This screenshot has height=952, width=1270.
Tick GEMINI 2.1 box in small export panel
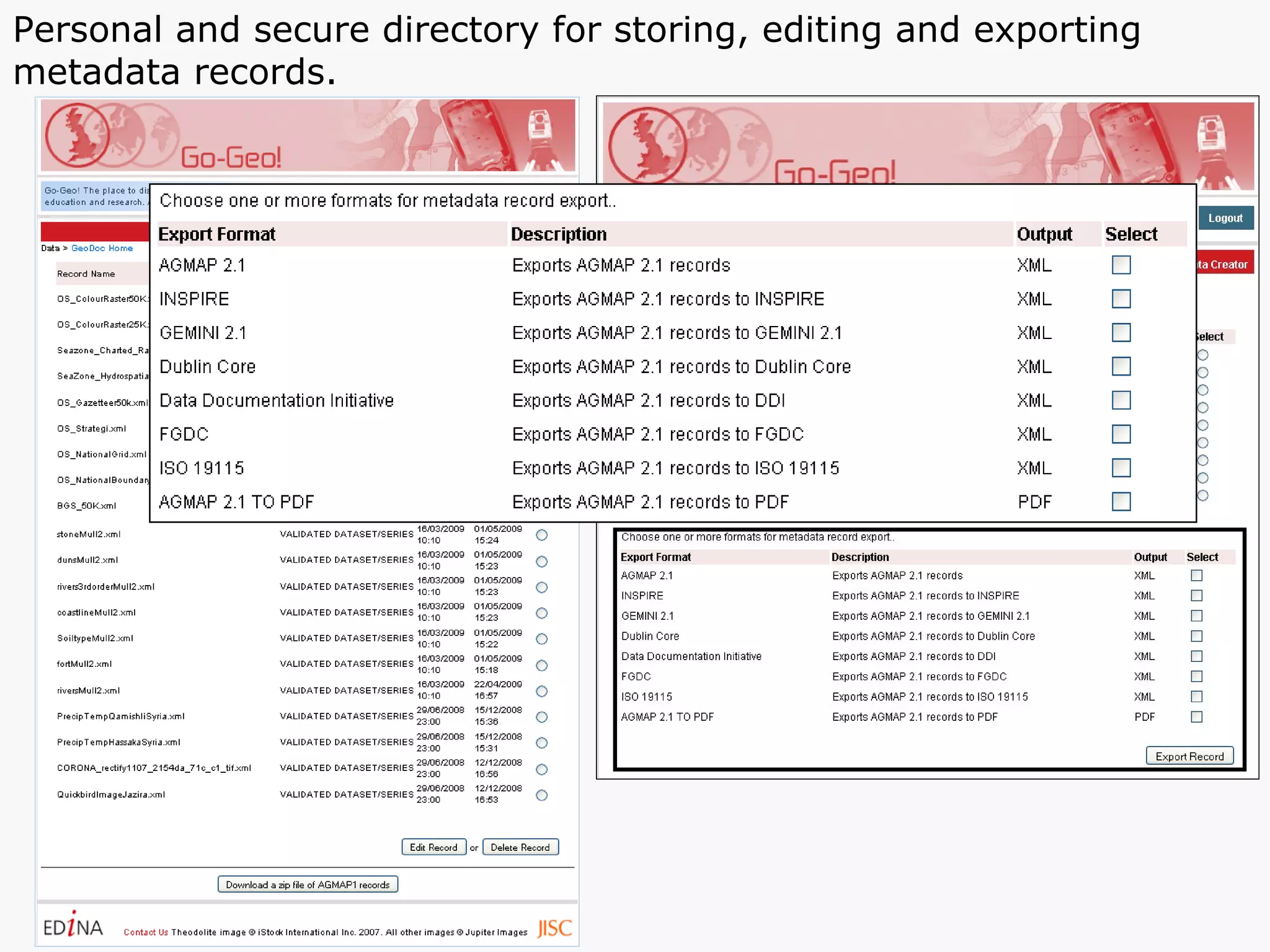click(1197, 616)
